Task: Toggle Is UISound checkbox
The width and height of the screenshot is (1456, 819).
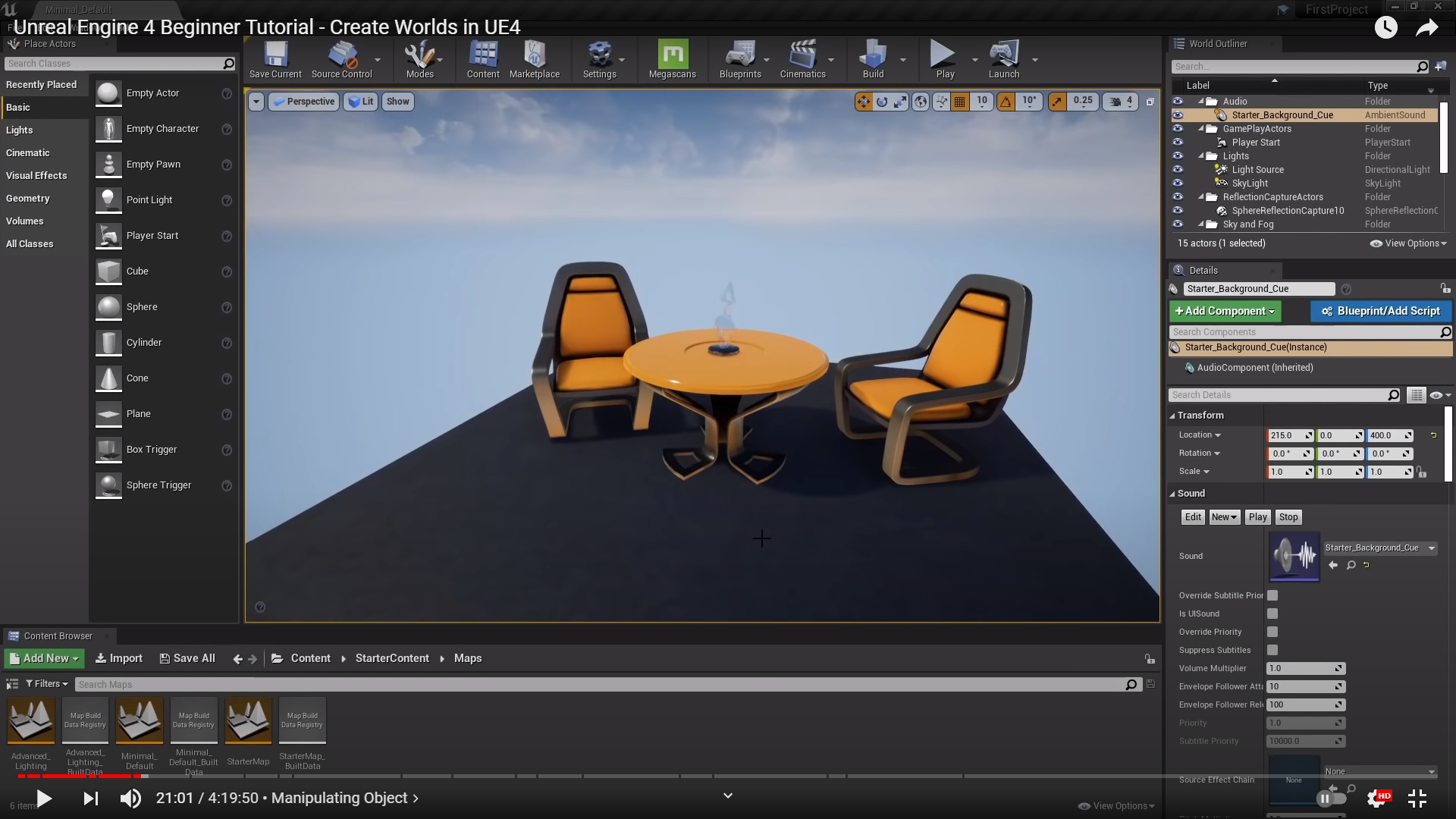Action: coord(1272,613)
